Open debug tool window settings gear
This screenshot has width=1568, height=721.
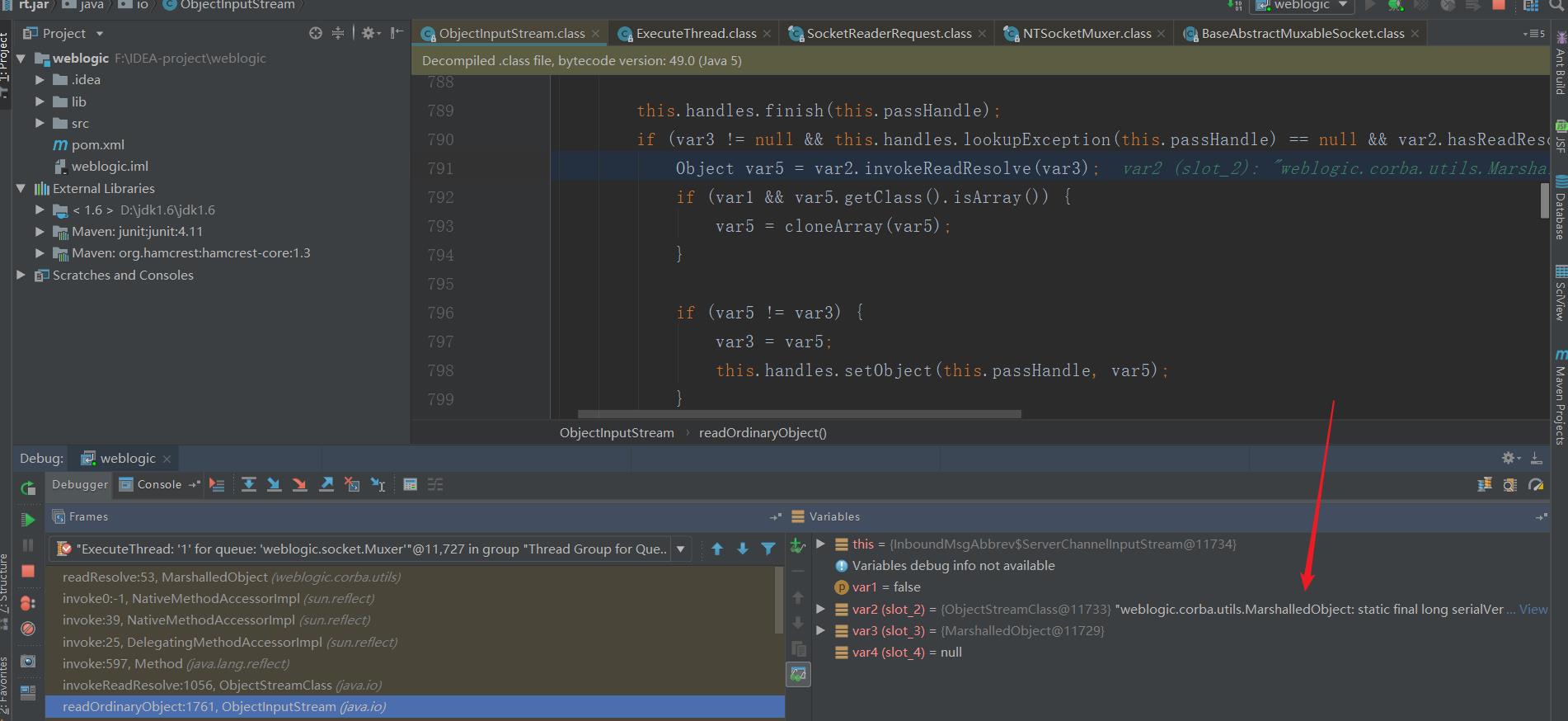(1510, 458)
